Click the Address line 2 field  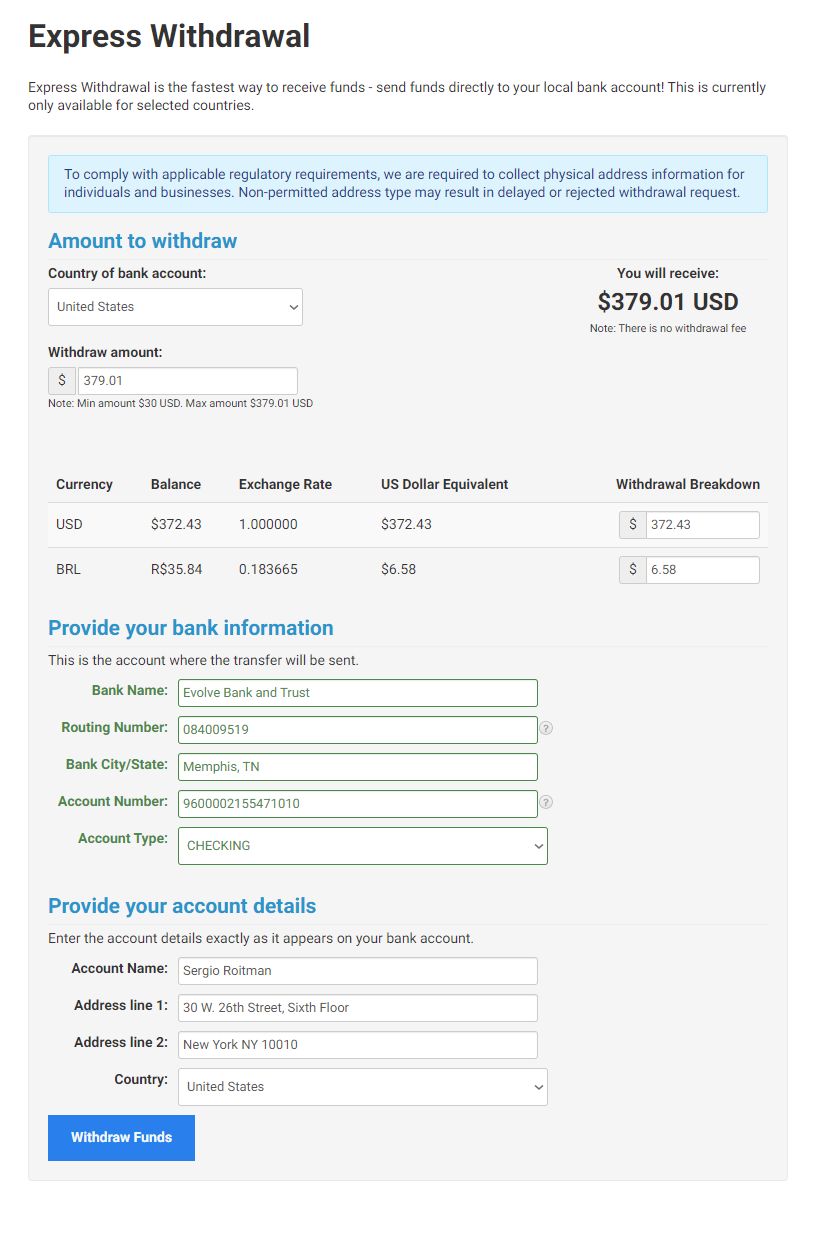point(358,1045)
